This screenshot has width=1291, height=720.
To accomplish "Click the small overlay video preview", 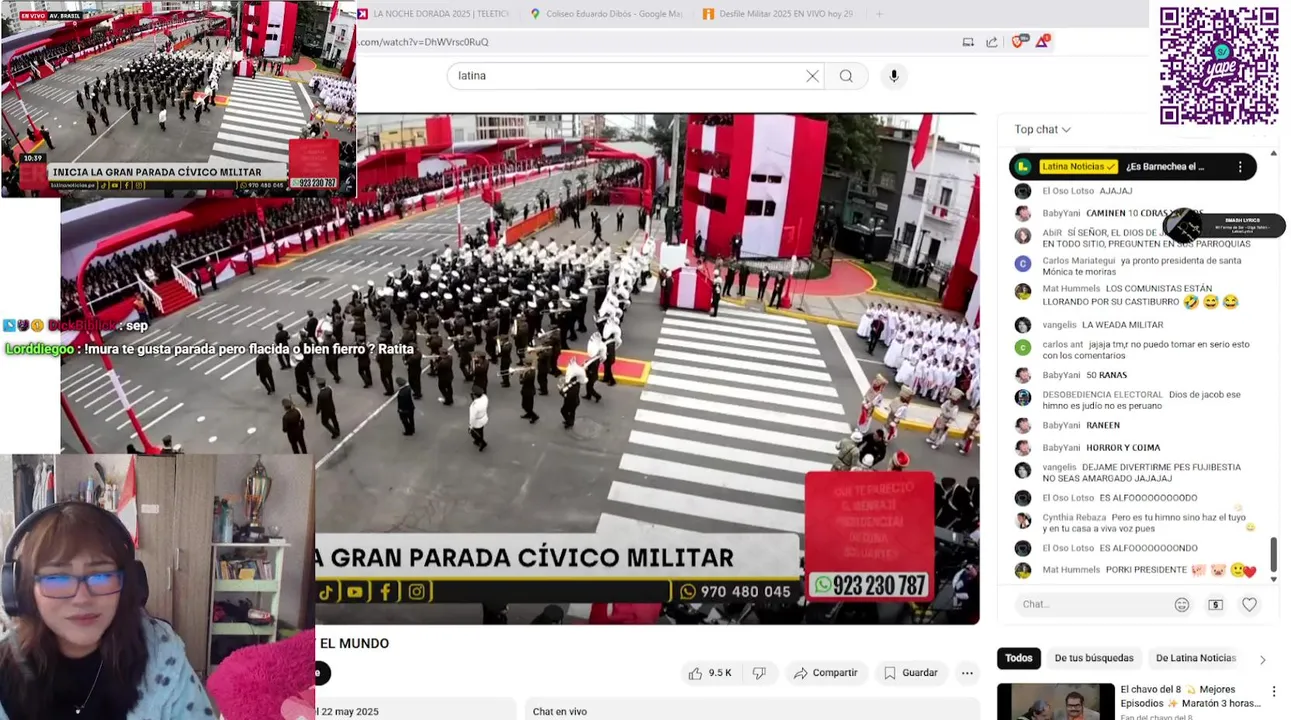I will coord(178,97).
